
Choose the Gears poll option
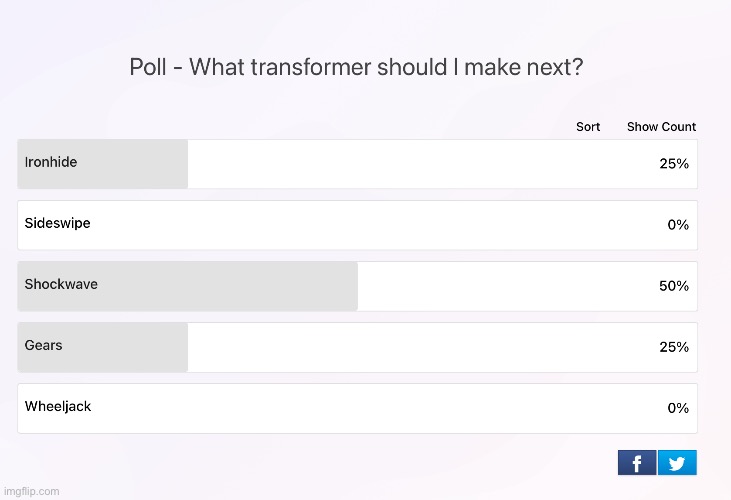click(x=358, y=347)
